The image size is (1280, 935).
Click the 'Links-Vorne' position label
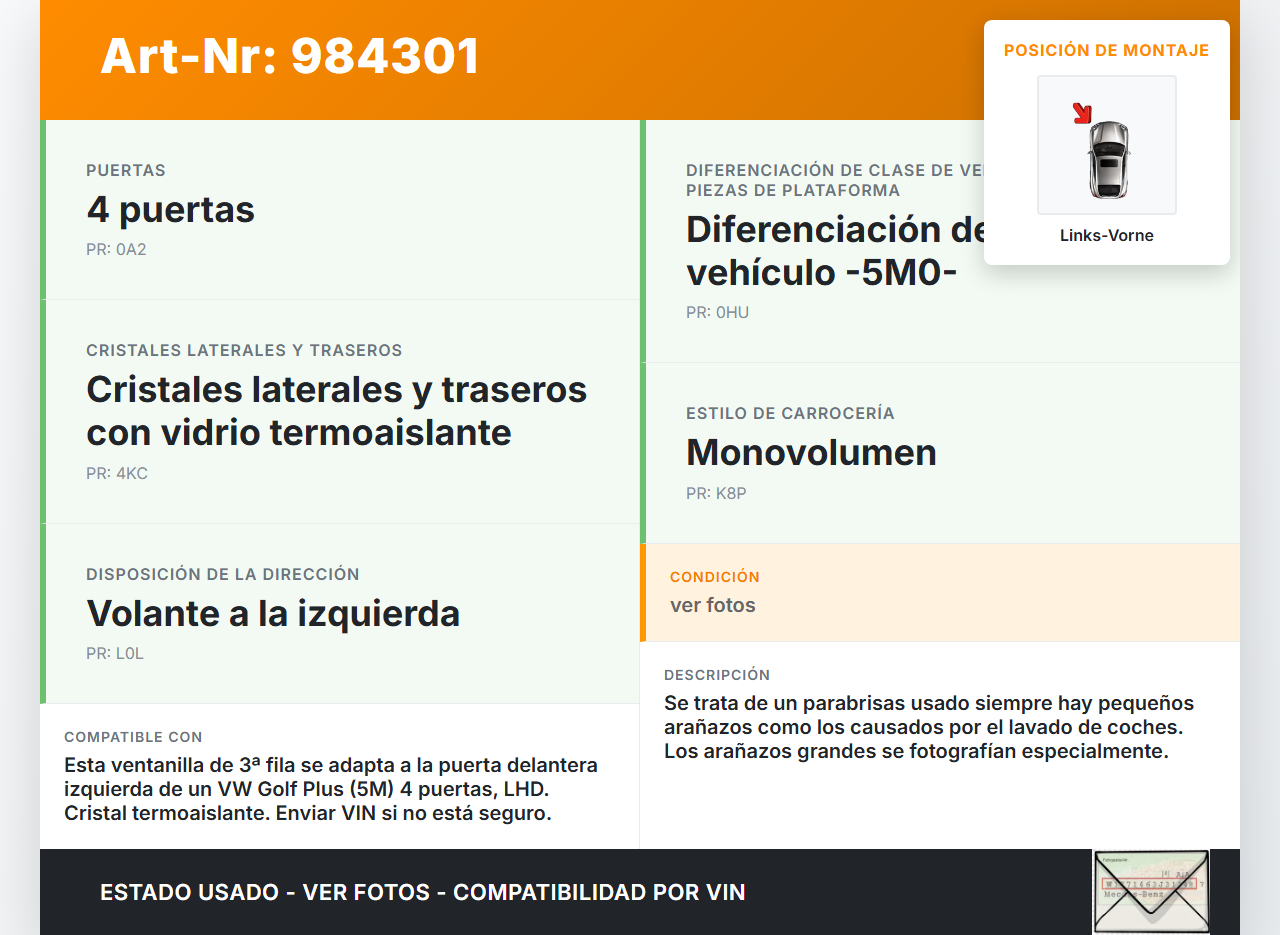[x=1107, y=236]
